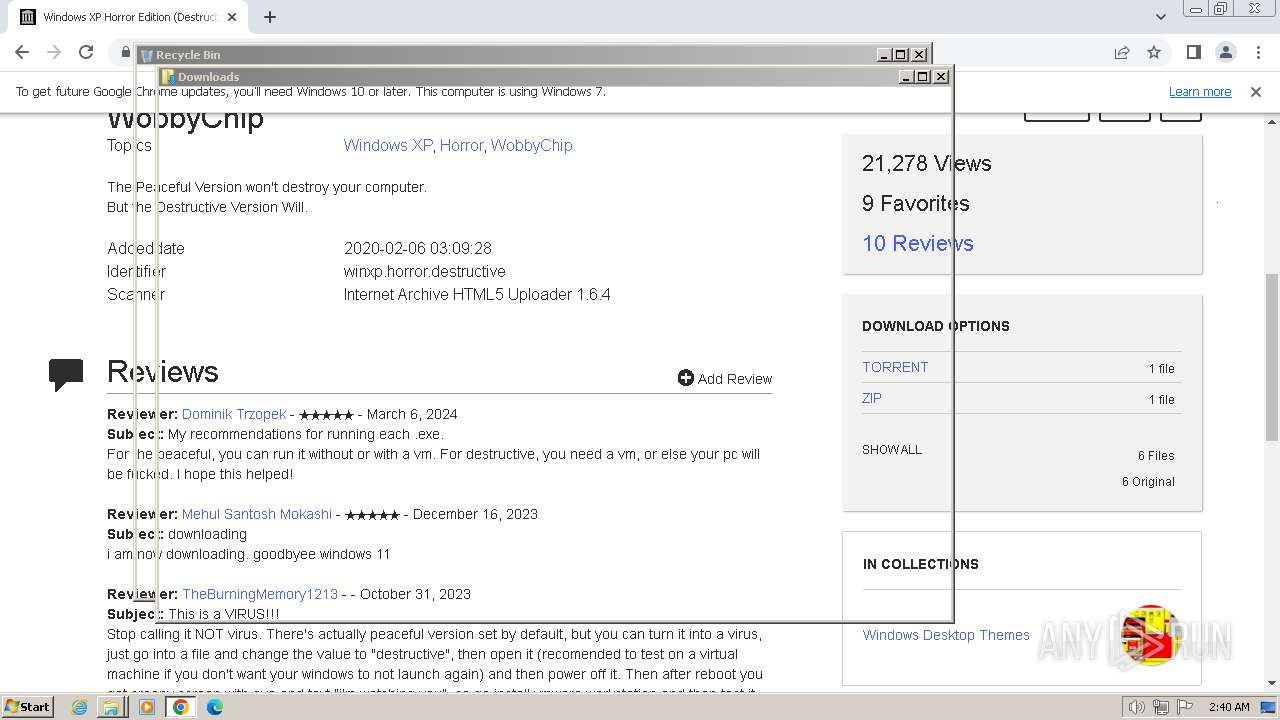Close the Downloads window
Viewport: 1280px width, 720px height.
[x=940, y=77]
